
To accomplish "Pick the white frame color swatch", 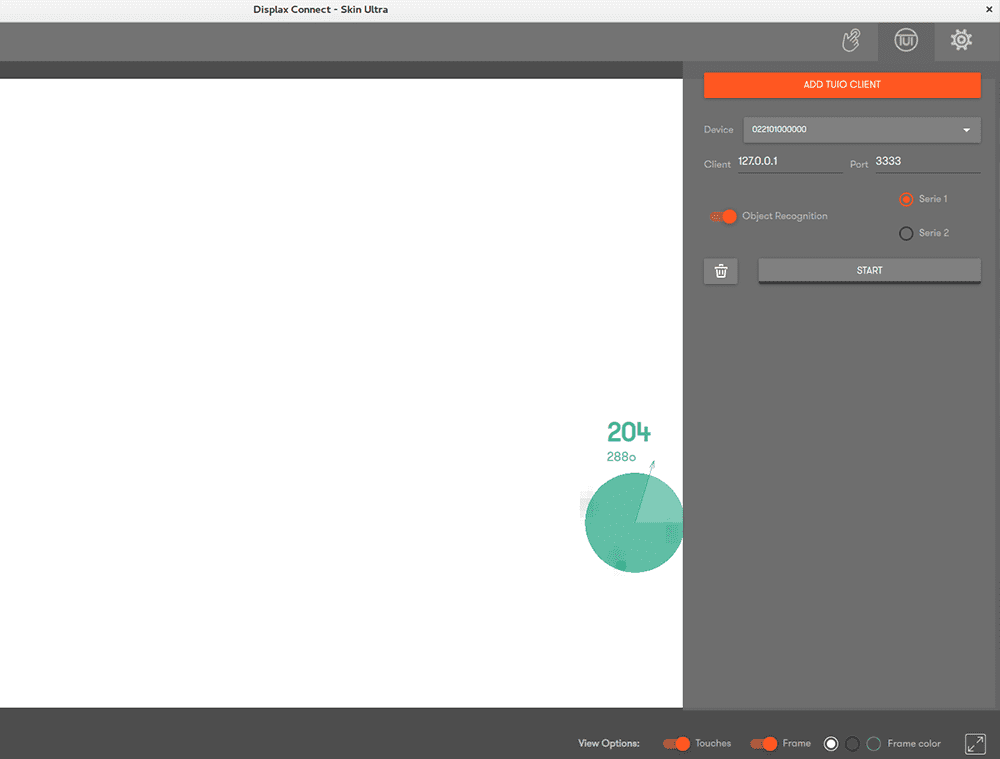I will click(x=831, y=743).
